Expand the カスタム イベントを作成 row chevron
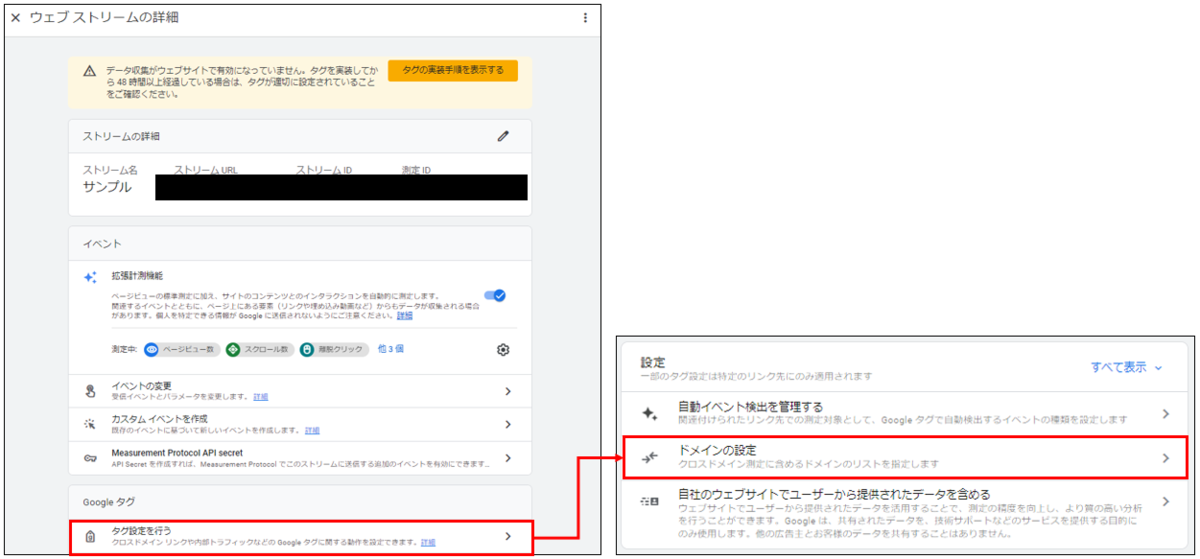The width and height of the screenshot is (1200, 559). click(x=508, y=425)
